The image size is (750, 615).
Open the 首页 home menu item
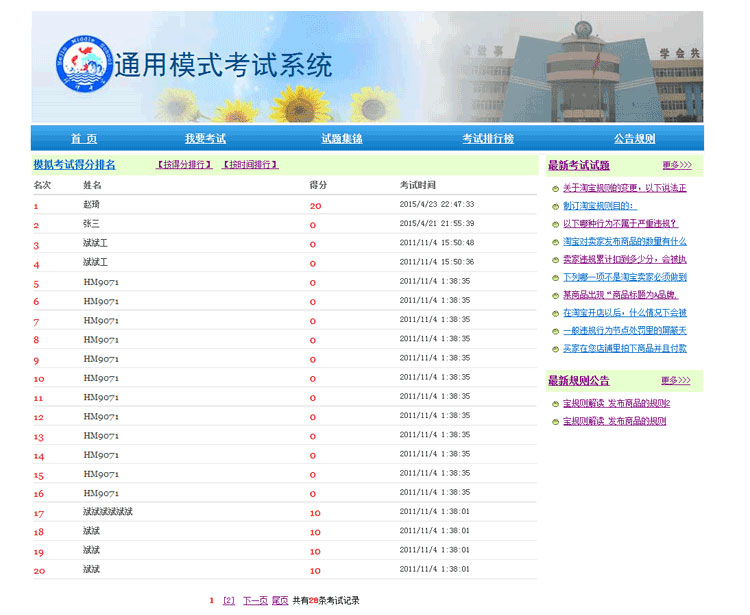[84, 139]
